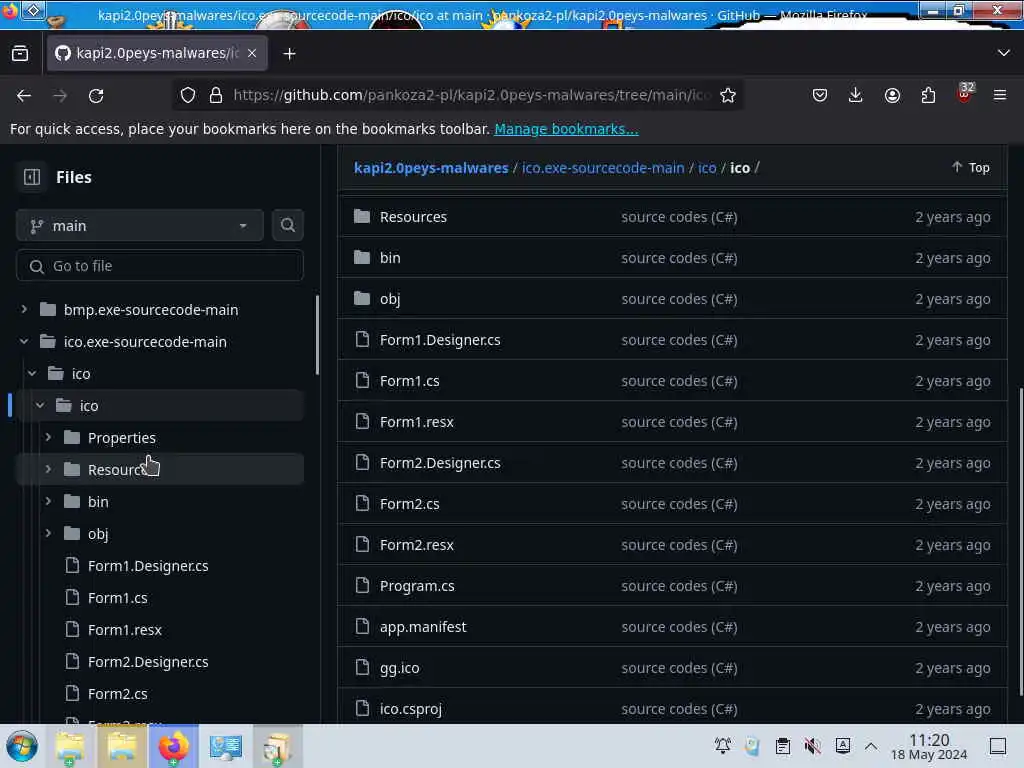This screenshot has width=1024, height=768.
Task: Open the Windows Start button
Action: [22, 746]
